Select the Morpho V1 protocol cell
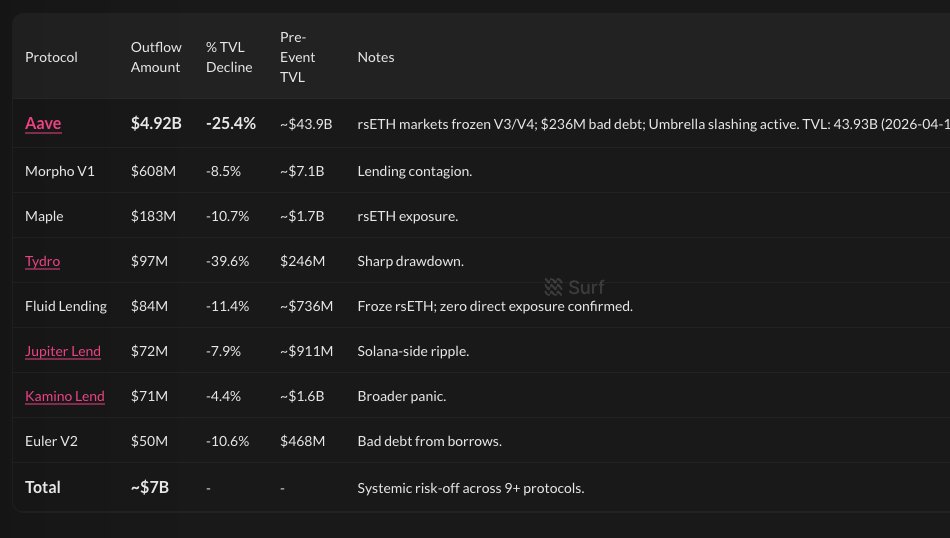Image resolution: width=950 pixels, height=538 pixels. pos(62,171)
